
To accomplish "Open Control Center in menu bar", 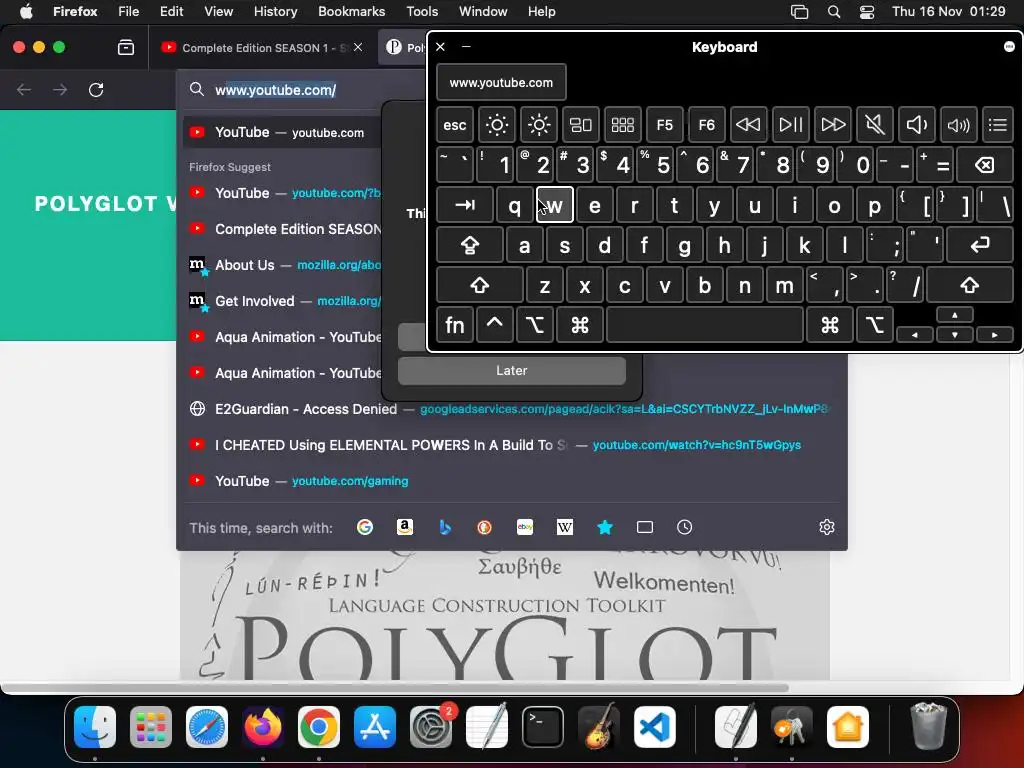I will (x=867, y=11).
